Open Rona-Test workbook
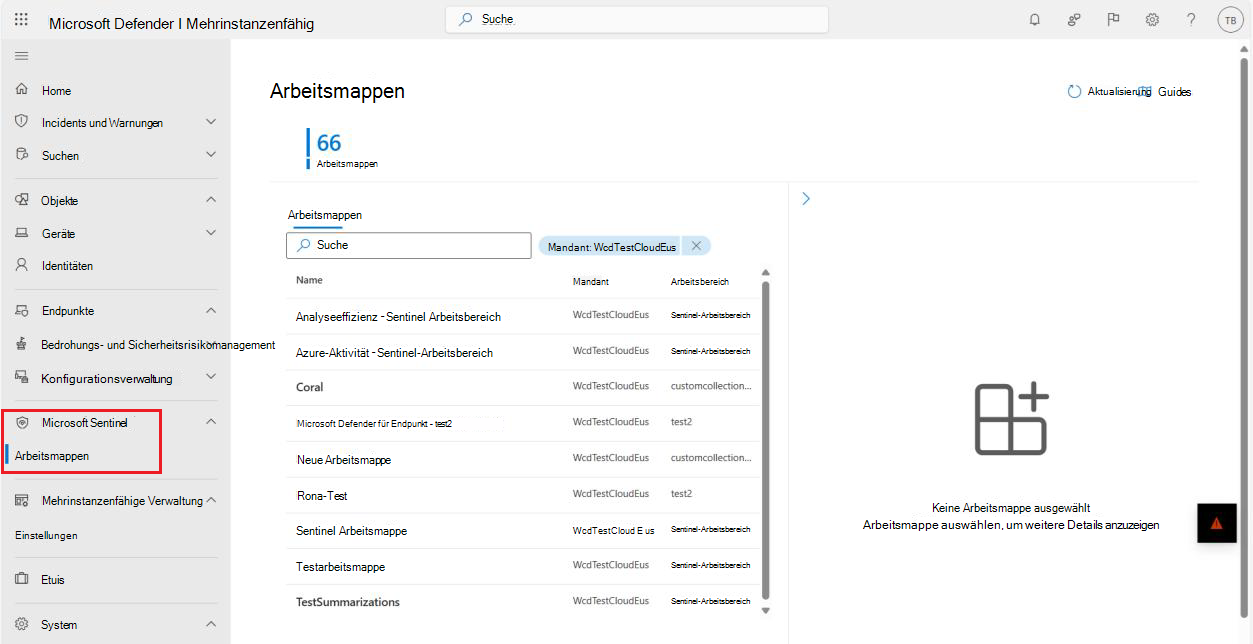Image resolution: width=1253 pixels, height=644 pixels. pos(322,495)
